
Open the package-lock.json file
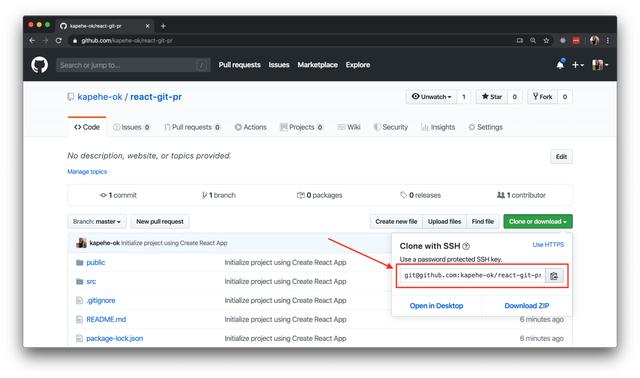pyautogui.click(x=115, y=338)
